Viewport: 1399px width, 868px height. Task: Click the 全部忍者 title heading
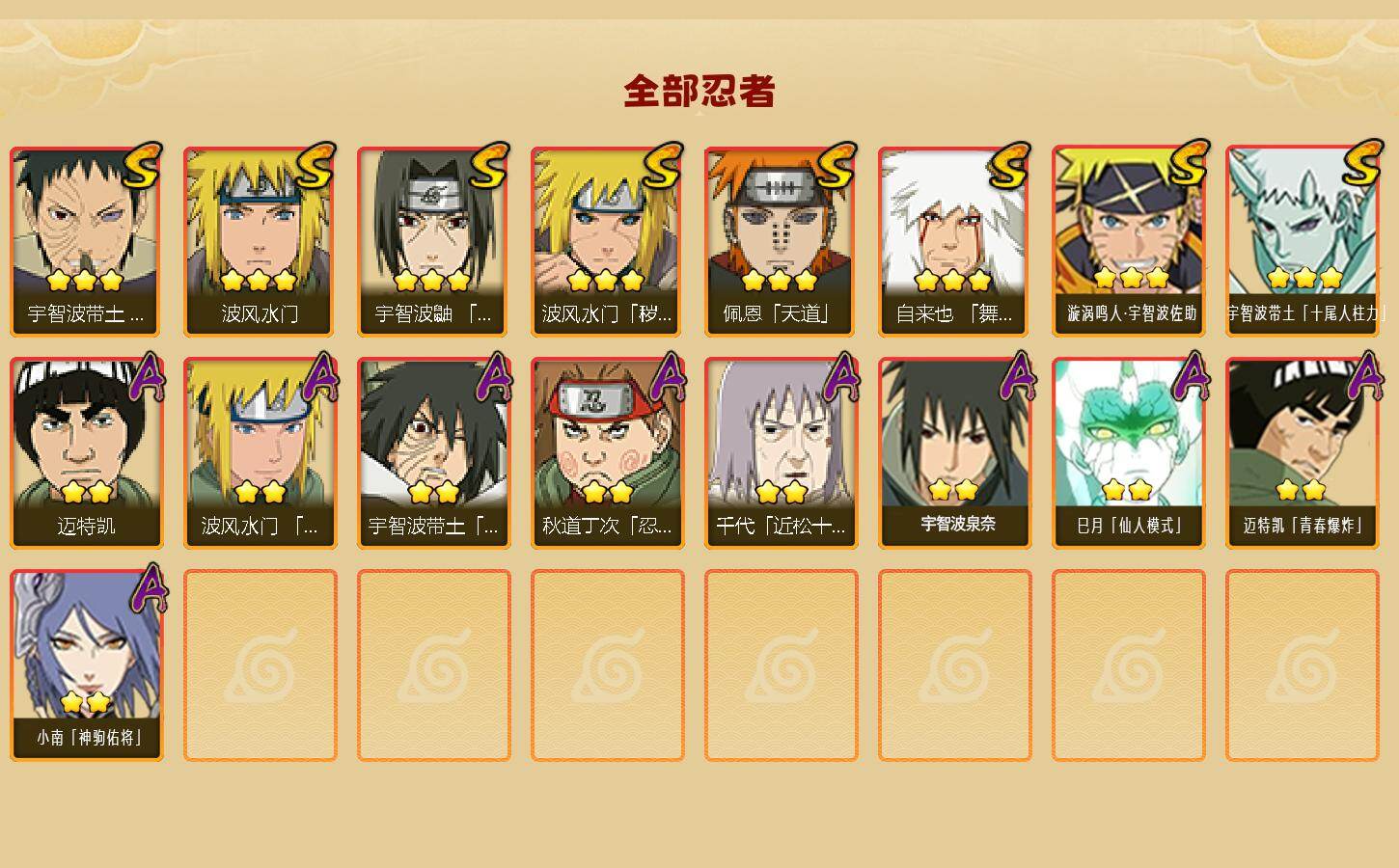coord(699,91)
